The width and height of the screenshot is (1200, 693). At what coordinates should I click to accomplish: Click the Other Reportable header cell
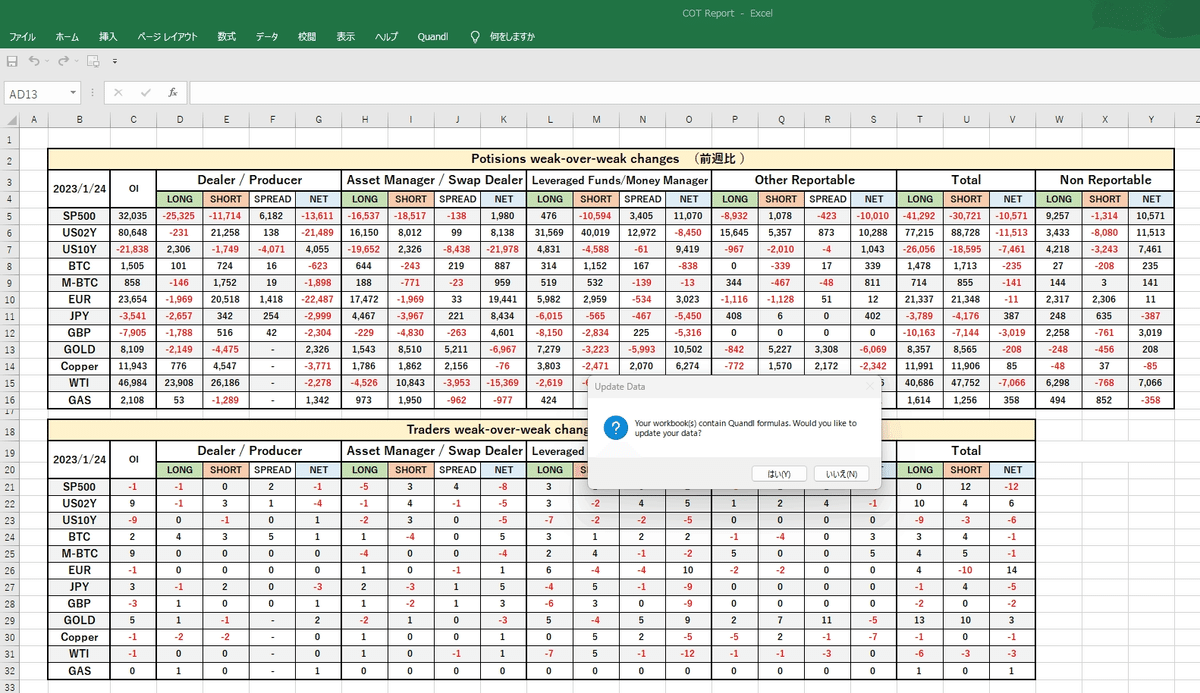[804, 180]
